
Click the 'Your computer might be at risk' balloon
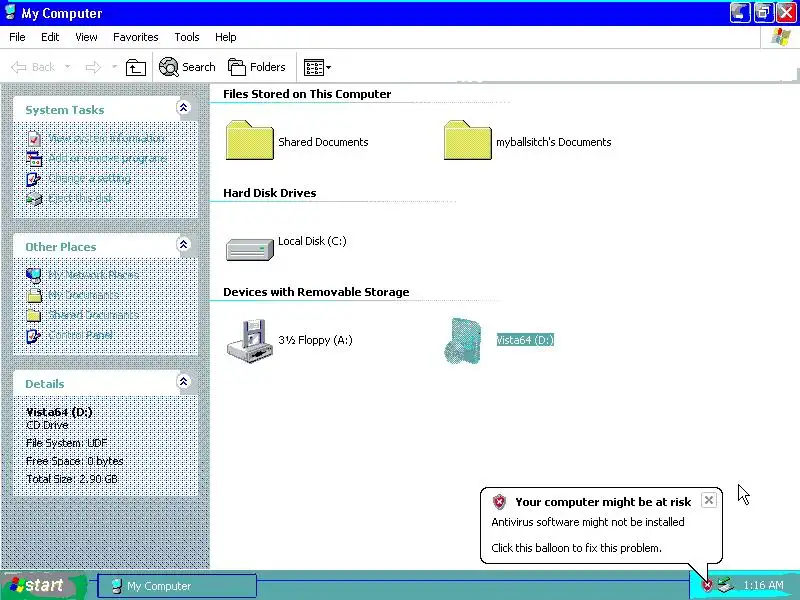point(602,526)
